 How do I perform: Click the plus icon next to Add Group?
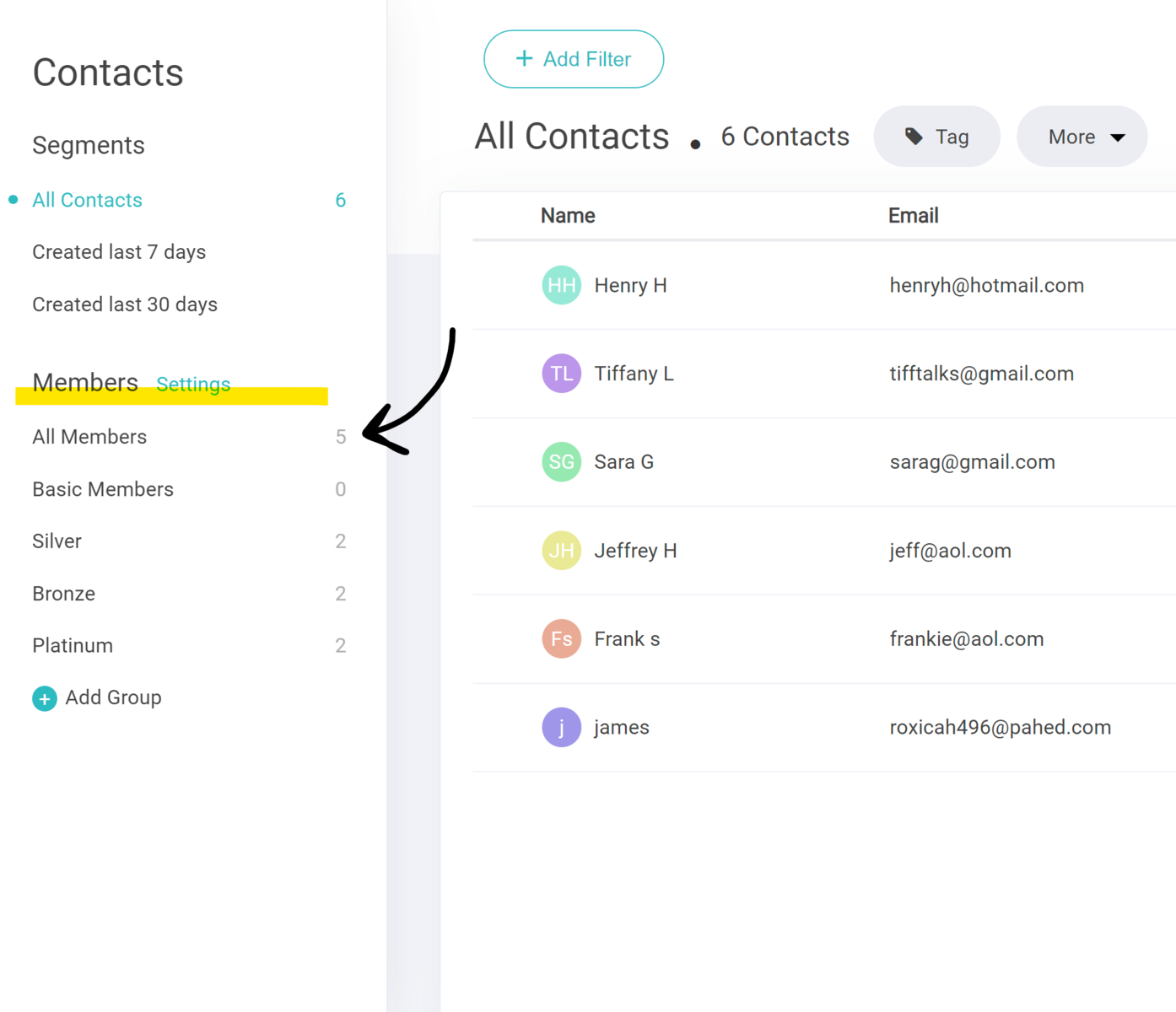(x=44, y=698)
